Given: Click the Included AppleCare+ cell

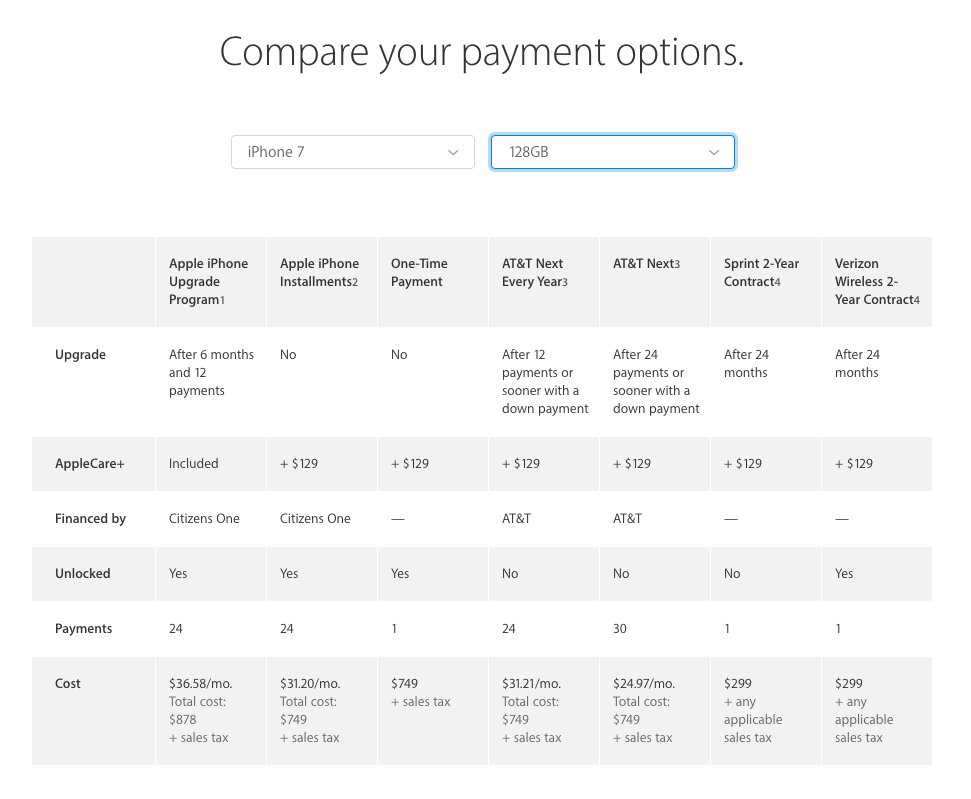Looking at the screenshot, I should click(x=194, y=464).
